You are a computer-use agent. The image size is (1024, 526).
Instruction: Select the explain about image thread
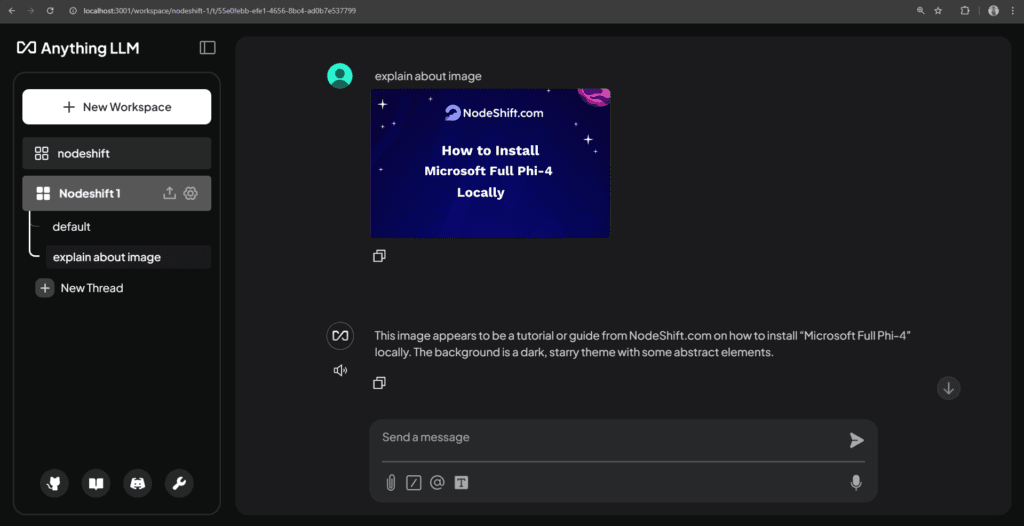pyautogui.click(x=128, y=257)
